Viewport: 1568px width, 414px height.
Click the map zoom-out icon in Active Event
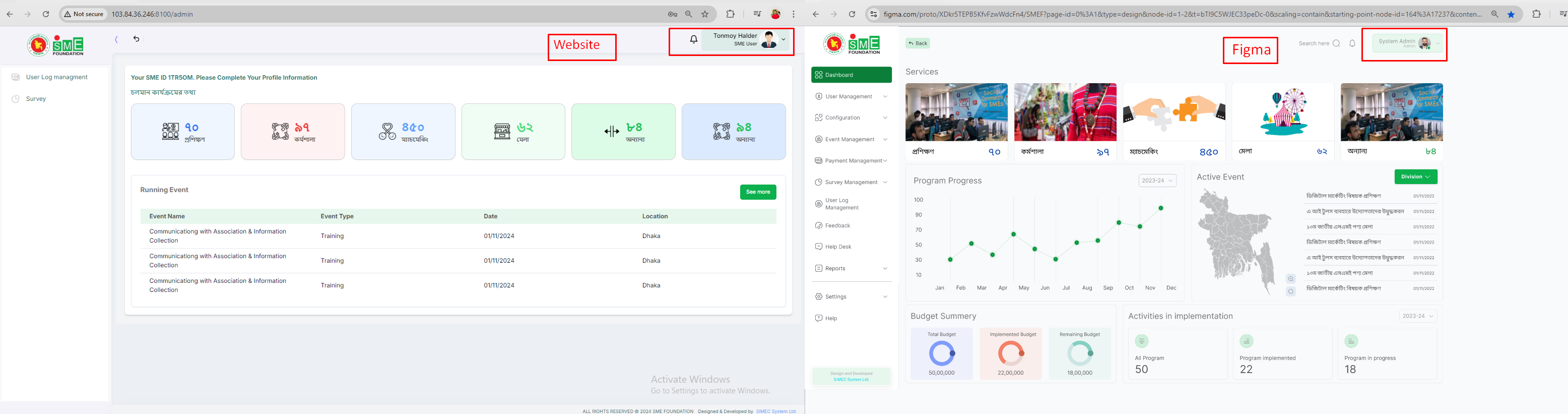click(1290, 291)
